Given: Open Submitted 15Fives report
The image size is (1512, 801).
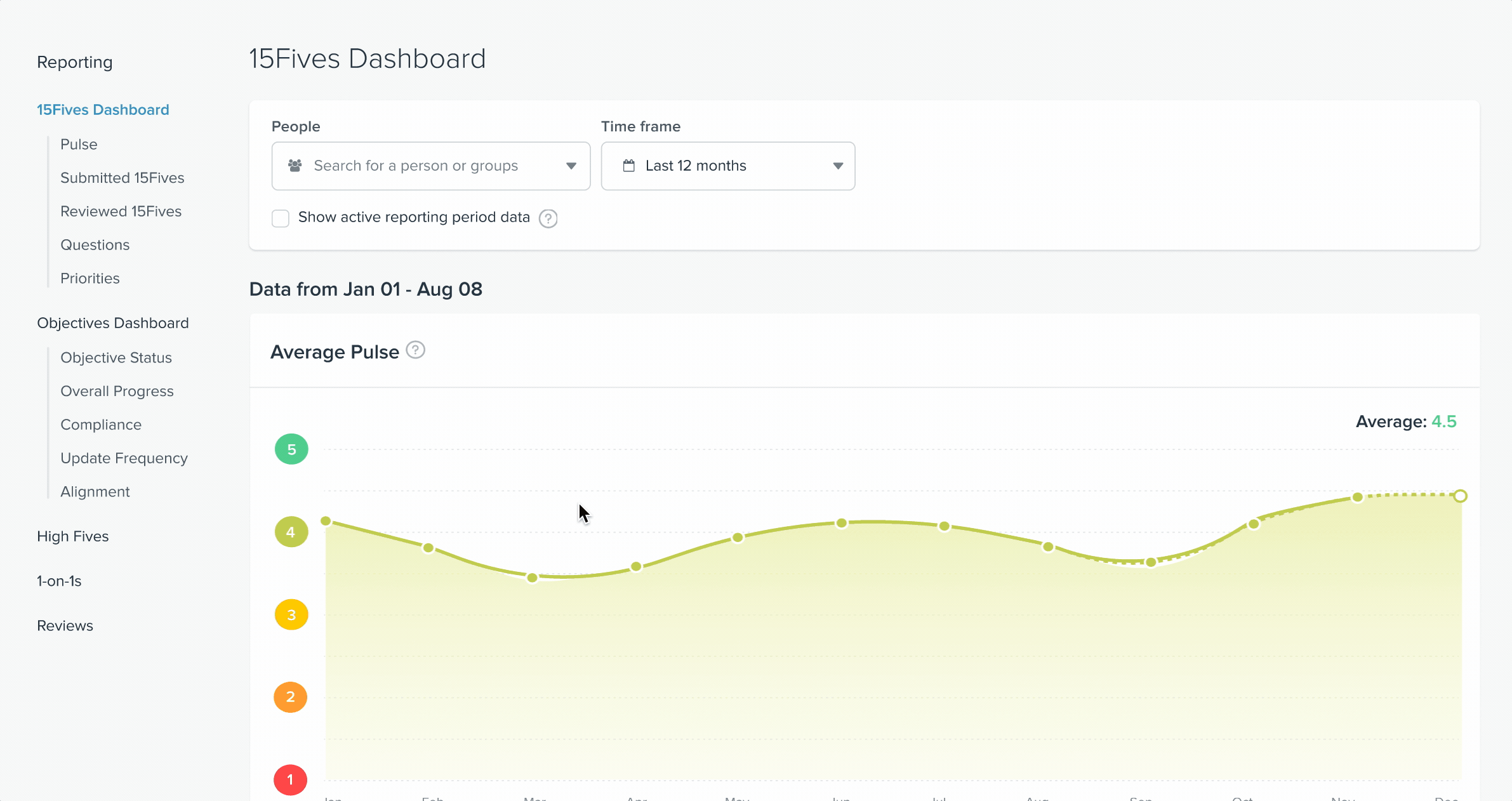Looking at the screenshot, I should click(x=123, y=178).
